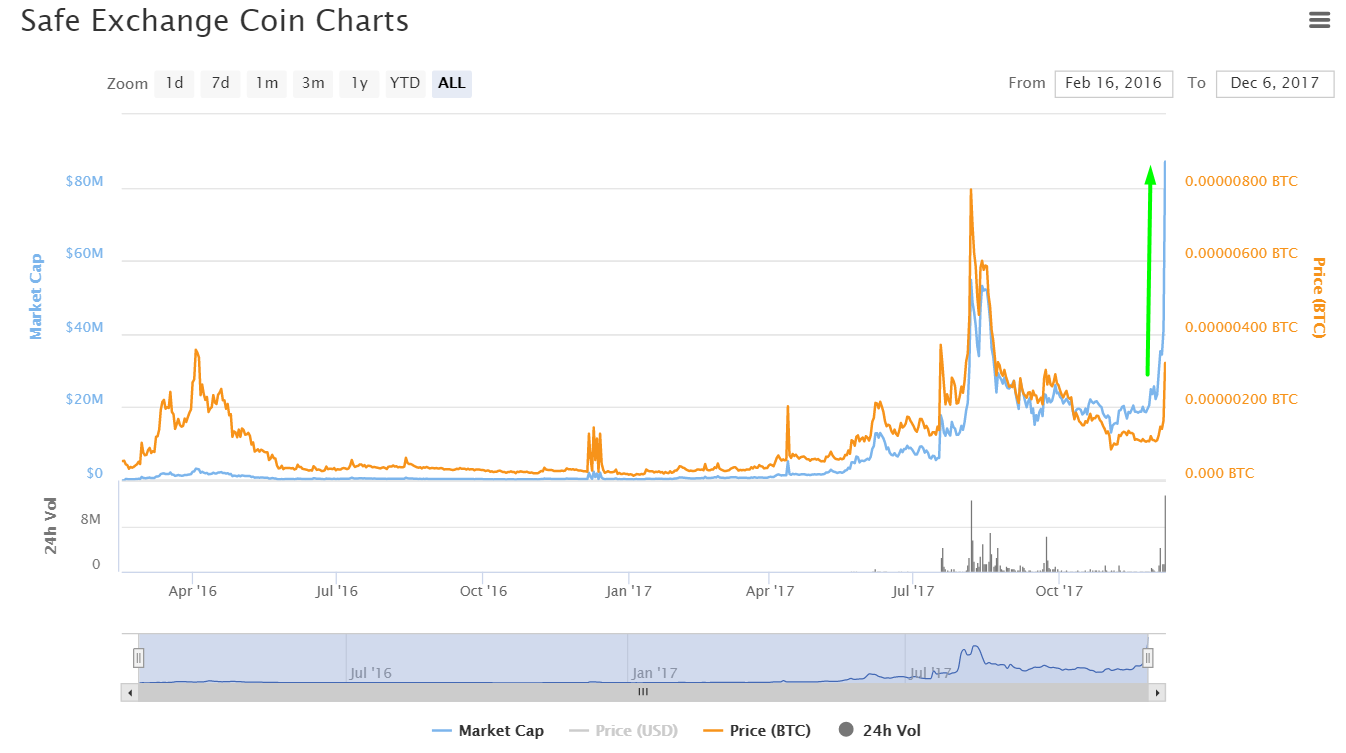This screenshot has width=1346, height=753.
Task: Select the YTD zoom range
Action: [x=405, y=83]
